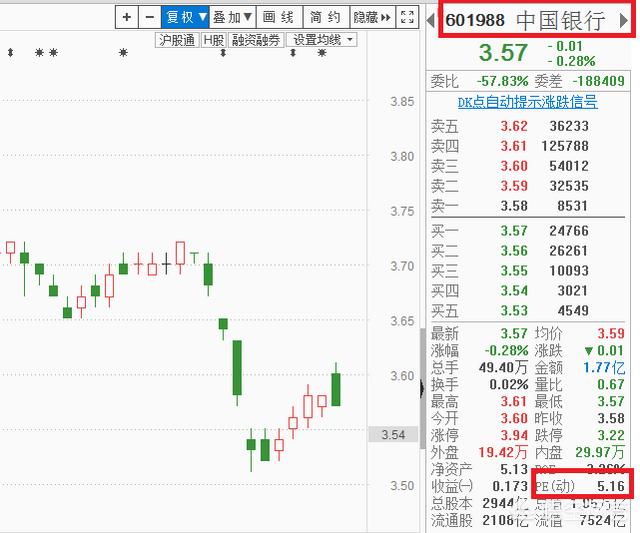Click 买二 volume 26261
Image resolution: width=640 pixels, height=533 pixels.
click(x=569, y=251)
